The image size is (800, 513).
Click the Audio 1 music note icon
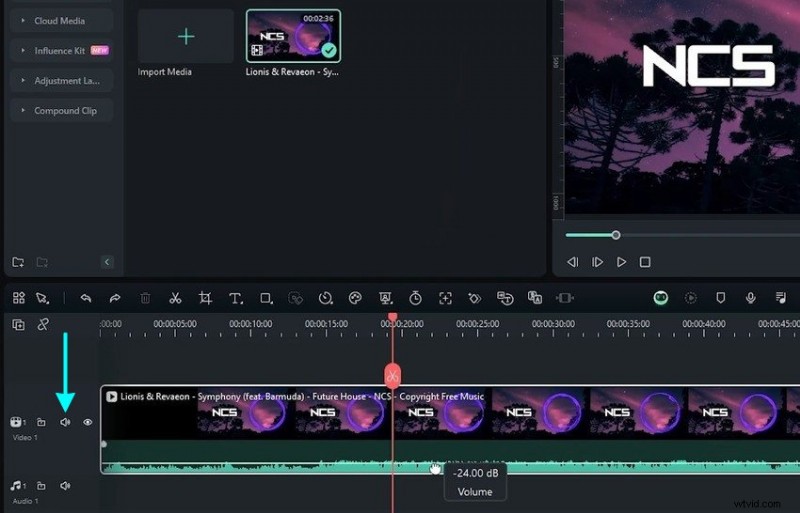click(x=17, y=485)
